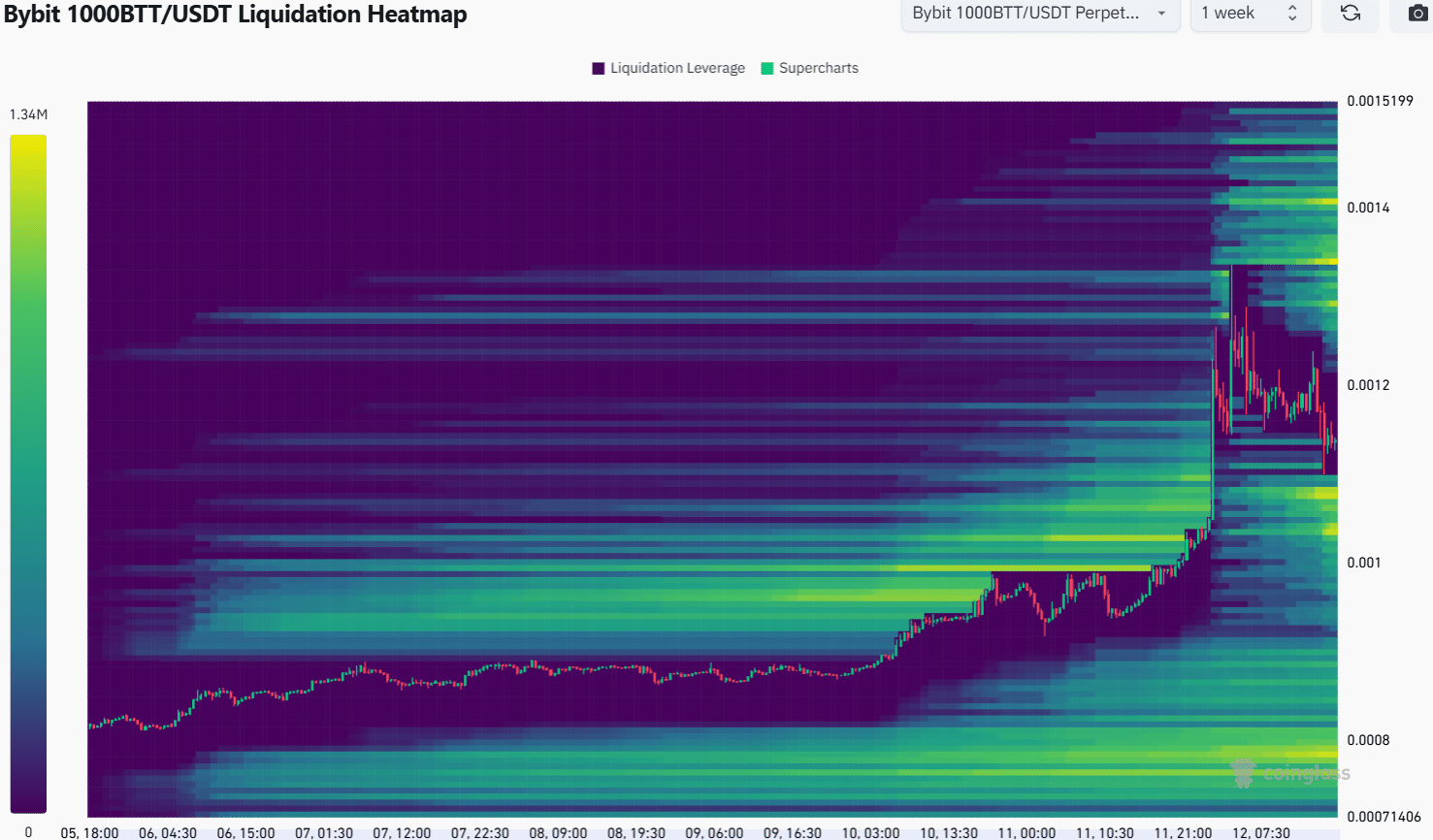Open the Bybit 1000BTT/USDT Perpetual pair selector
1433x840 pixels.
point(1026,14)
